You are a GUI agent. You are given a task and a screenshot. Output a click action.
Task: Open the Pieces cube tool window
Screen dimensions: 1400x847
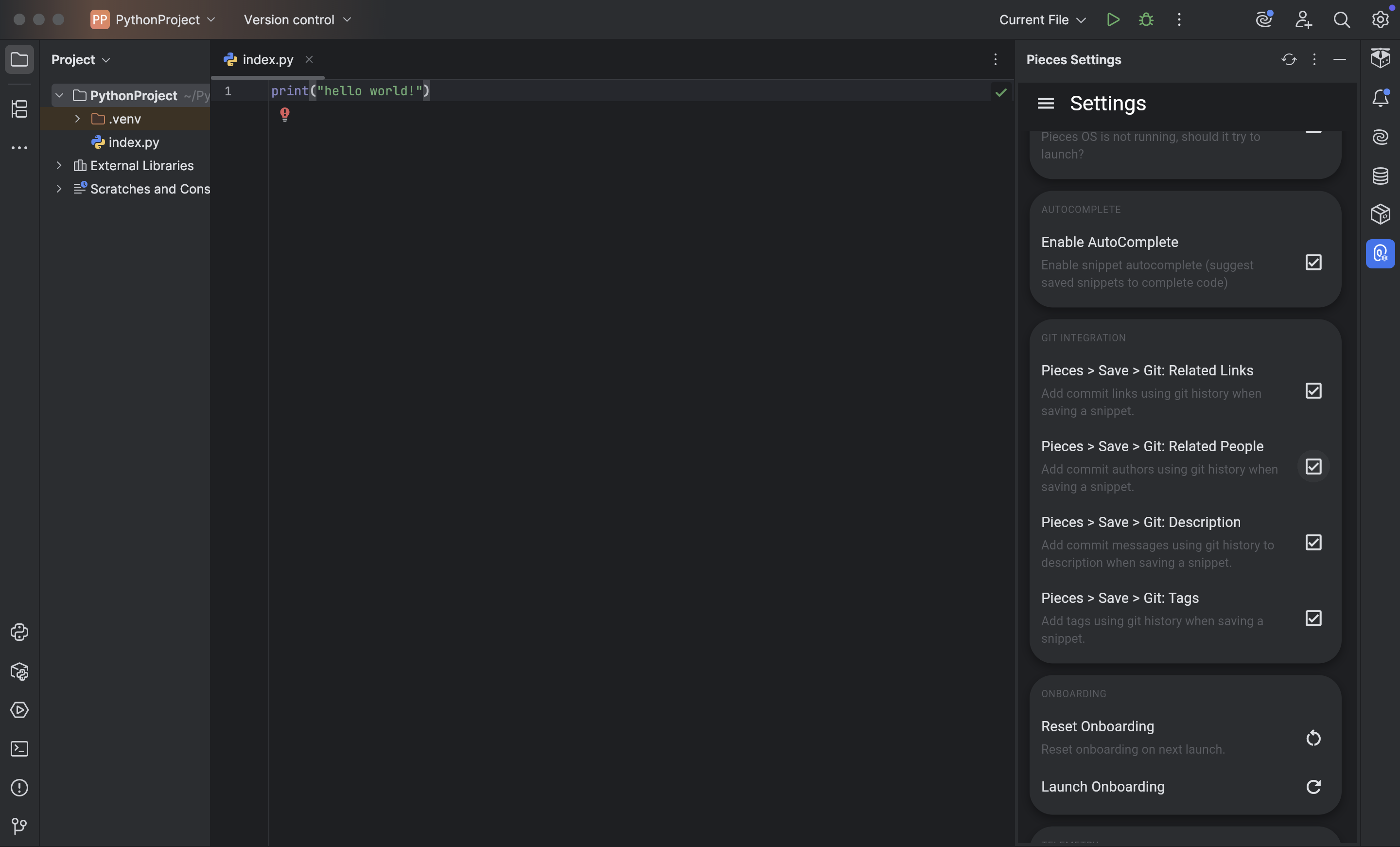pyautogui.click(x=1380, y=214)
